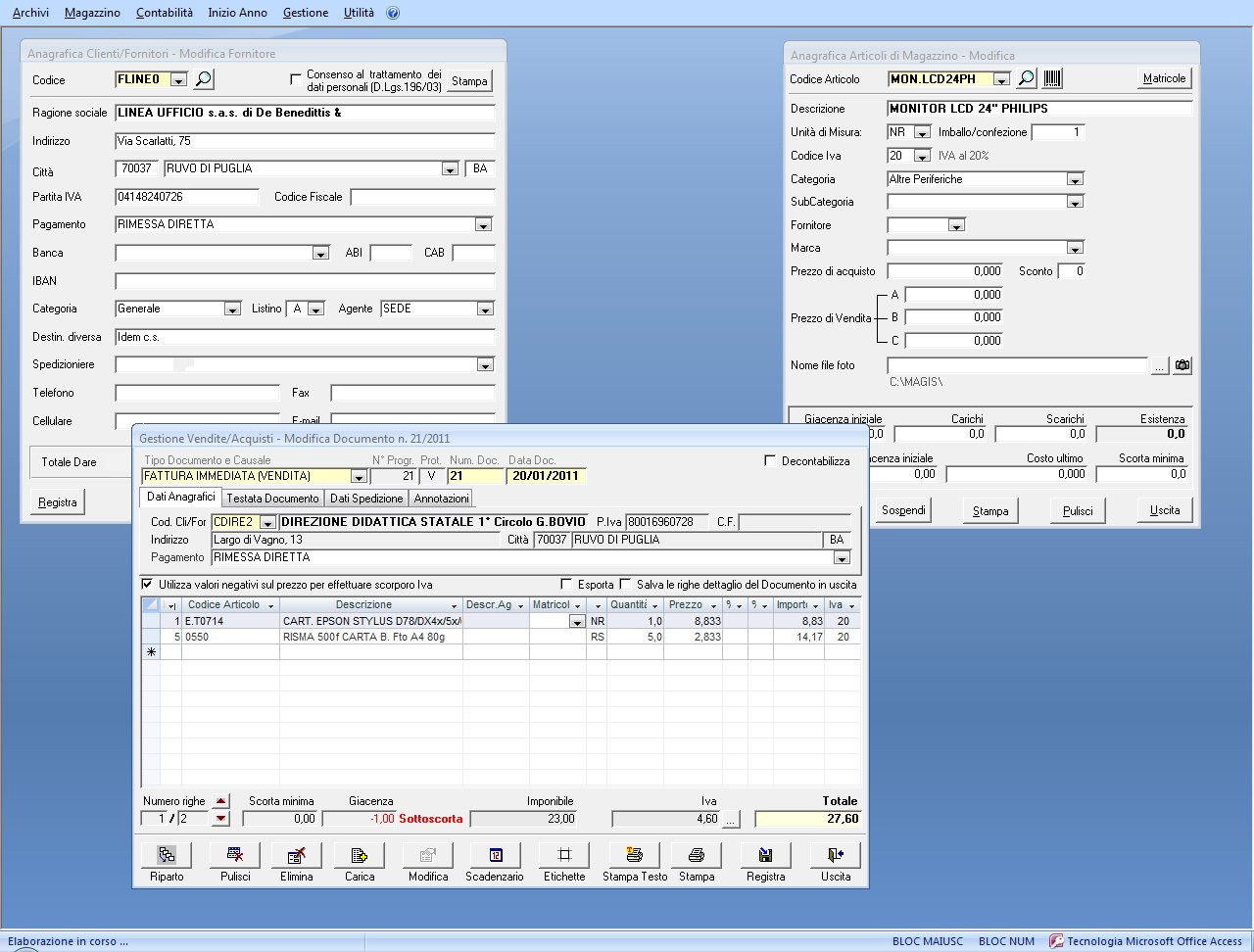Click the Modifica icon button
The image size is (1254, 952).
pos(428,855)
